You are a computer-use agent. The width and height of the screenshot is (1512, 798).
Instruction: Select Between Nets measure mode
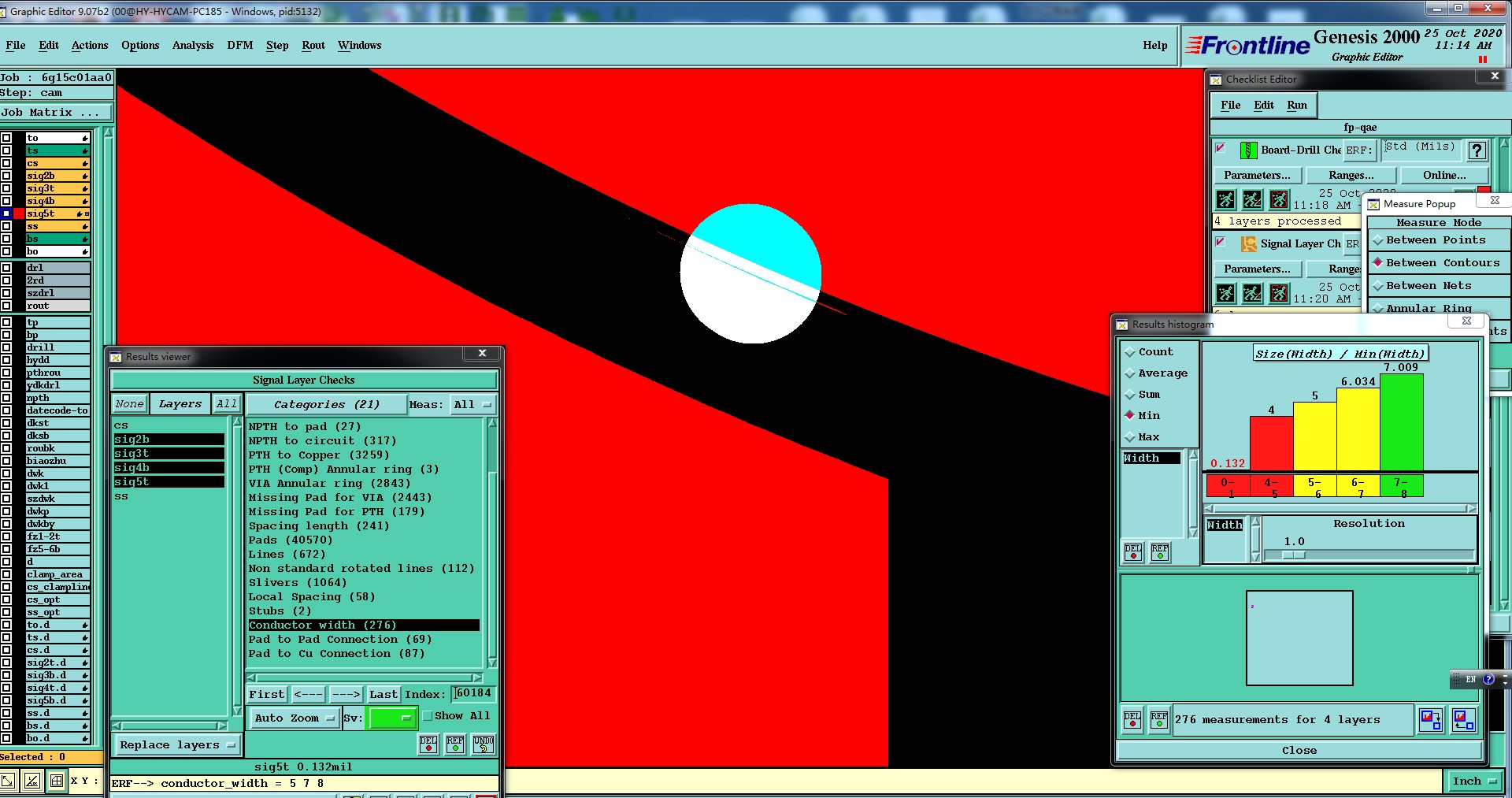[x=1378, y=286]
